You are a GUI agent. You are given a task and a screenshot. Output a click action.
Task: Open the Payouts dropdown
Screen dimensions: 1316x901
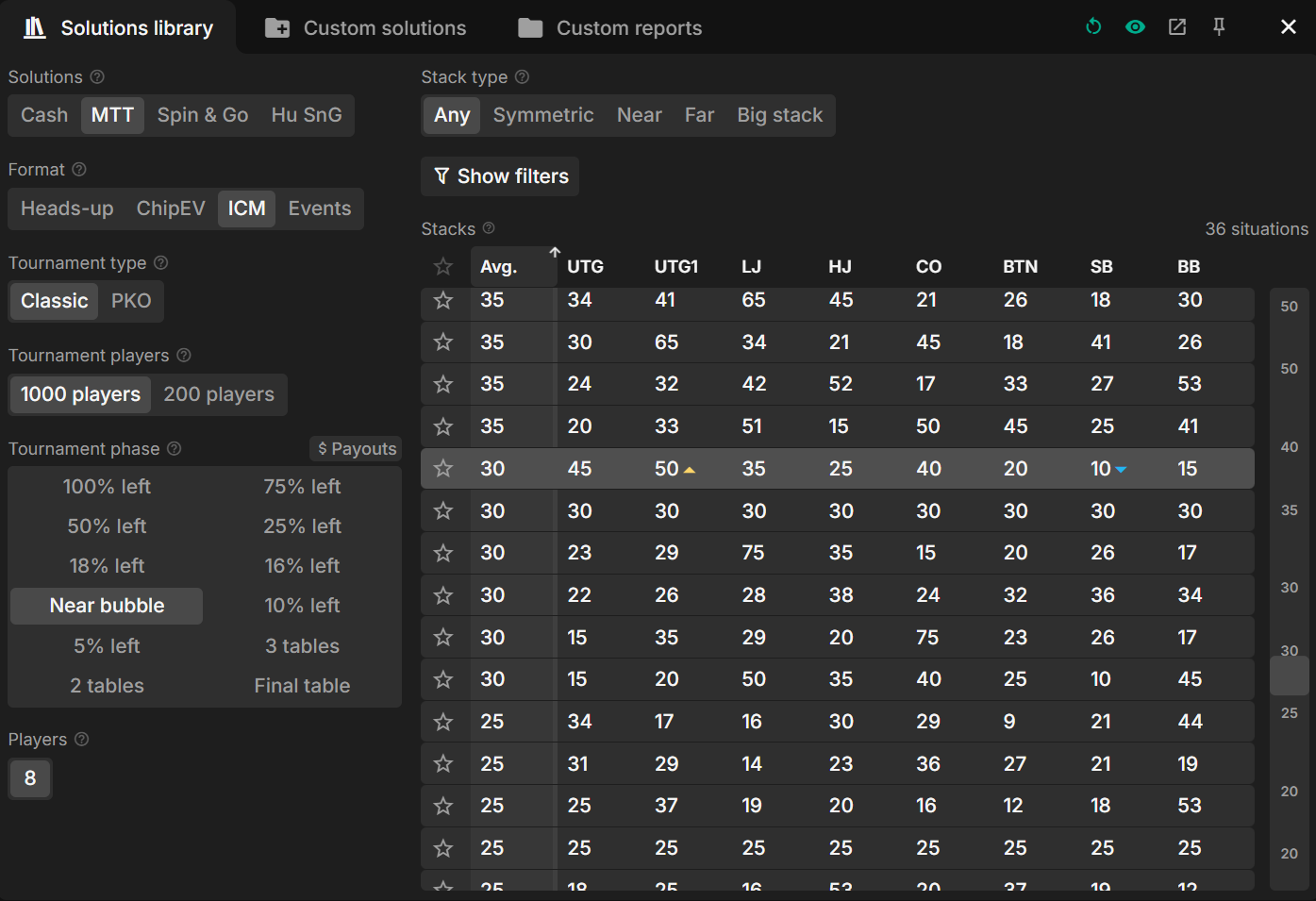pyautogui.click(x=357, y=449)
